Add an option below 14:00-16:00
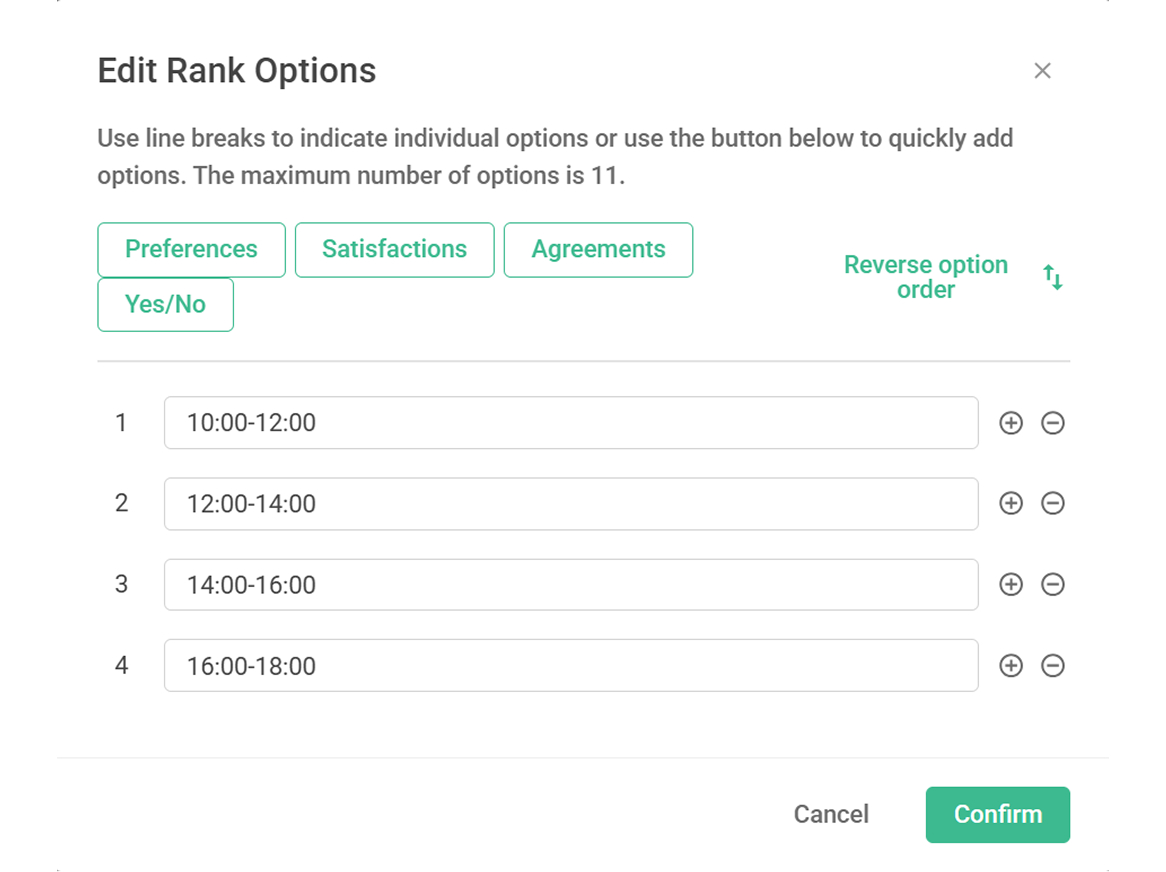The height and width of the screenshot is (872, 1166). [1011, 585]
